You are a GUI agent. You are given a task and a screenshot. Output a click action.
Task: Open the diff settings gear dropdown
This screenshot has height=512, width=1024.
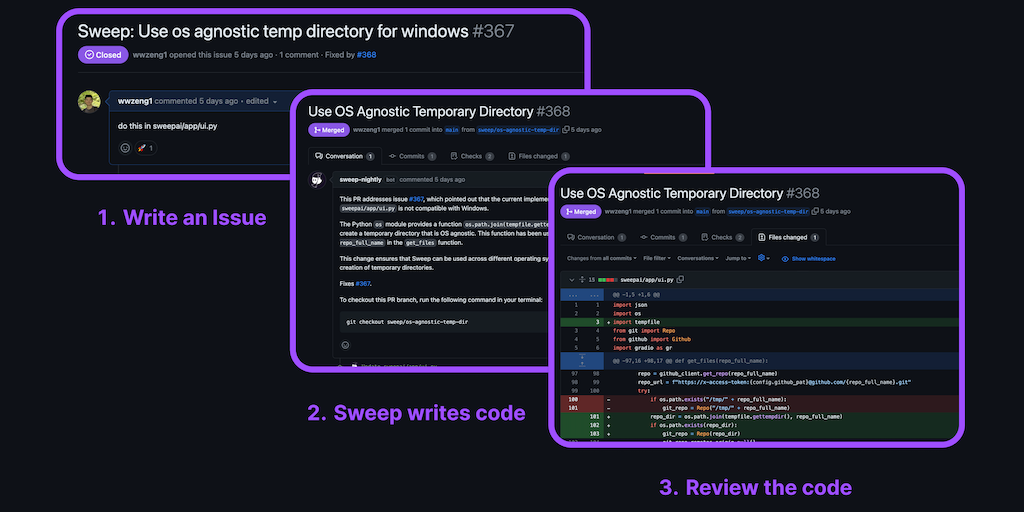(764, 258)
